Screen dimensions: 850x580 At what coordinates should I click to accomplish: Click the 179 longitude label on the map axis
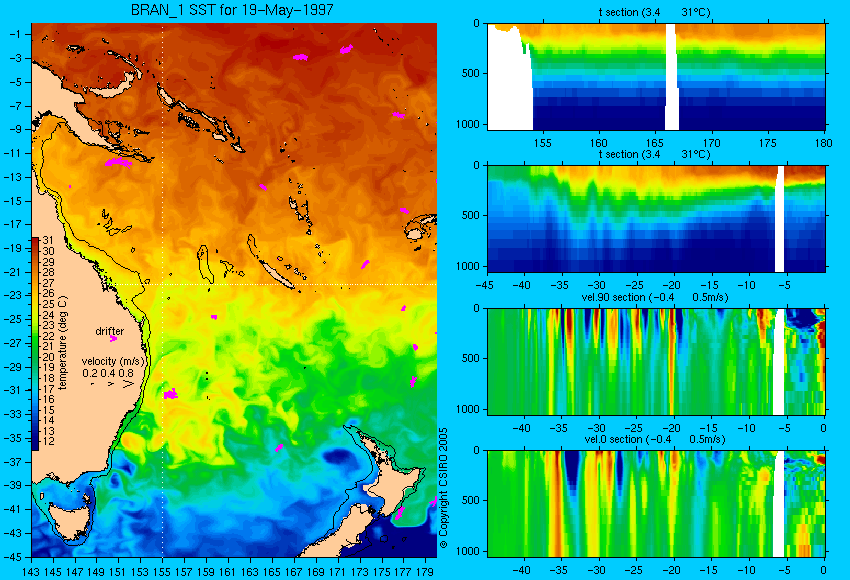pos(425,571)
